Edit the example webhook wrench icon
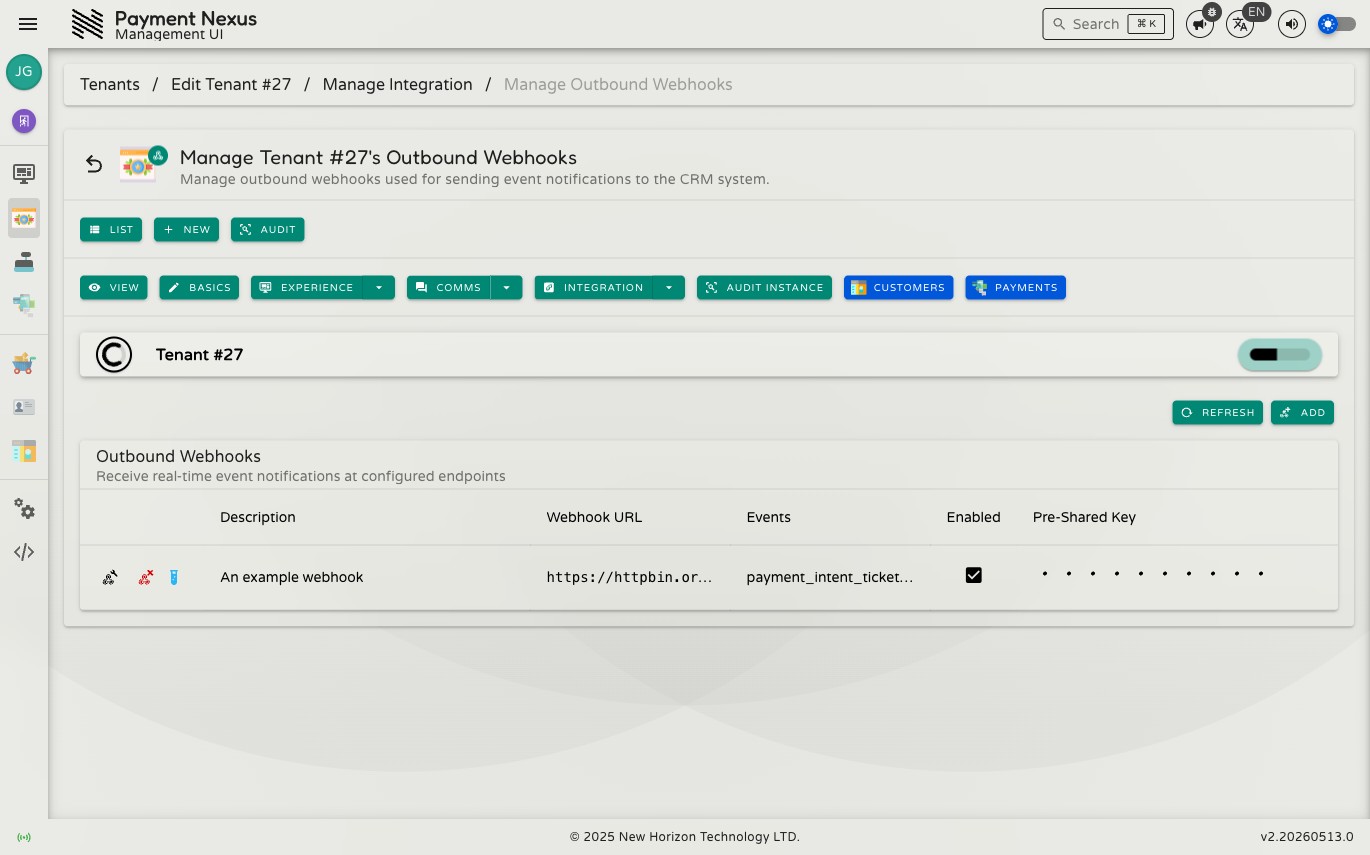The image size is (1370, 855). (110, 577)
